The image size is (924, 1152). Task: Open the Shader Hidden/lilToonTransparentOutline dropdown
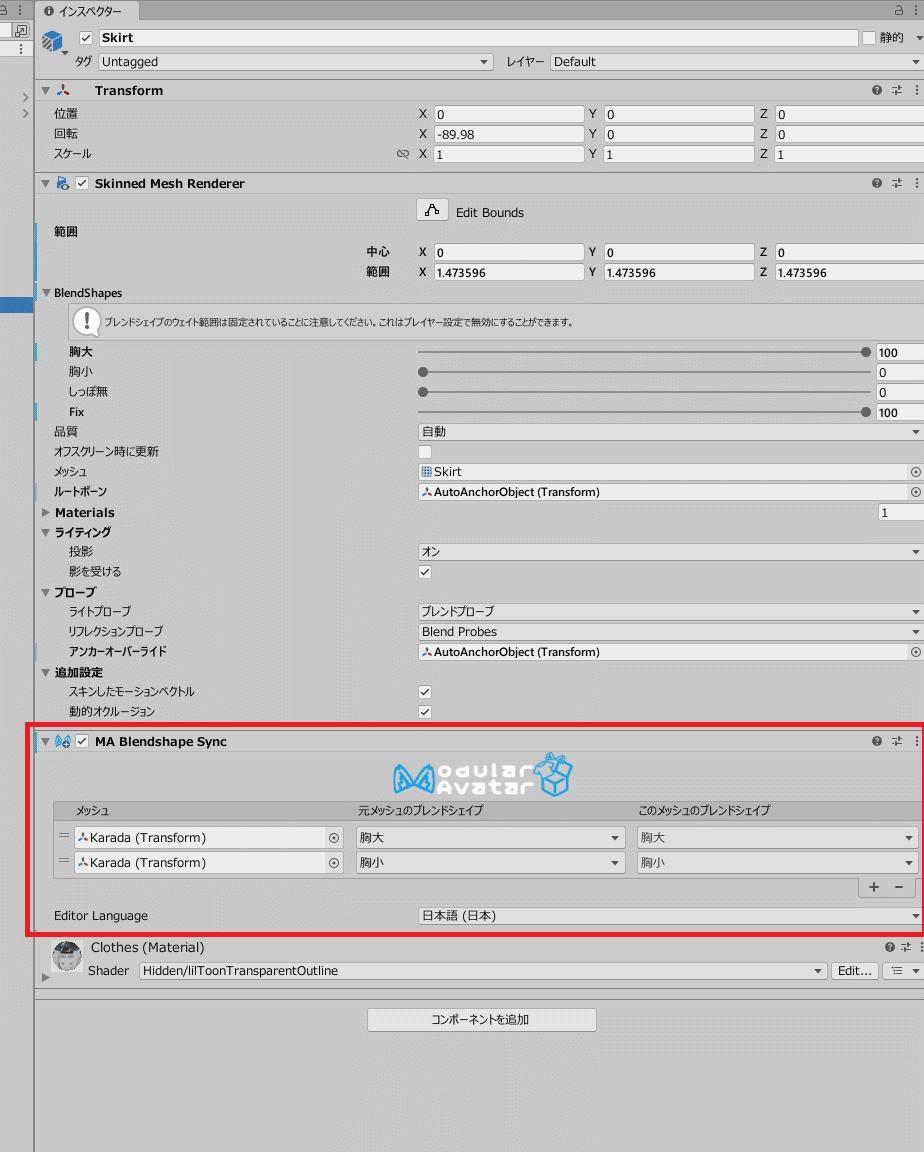(x=483, y=971)
